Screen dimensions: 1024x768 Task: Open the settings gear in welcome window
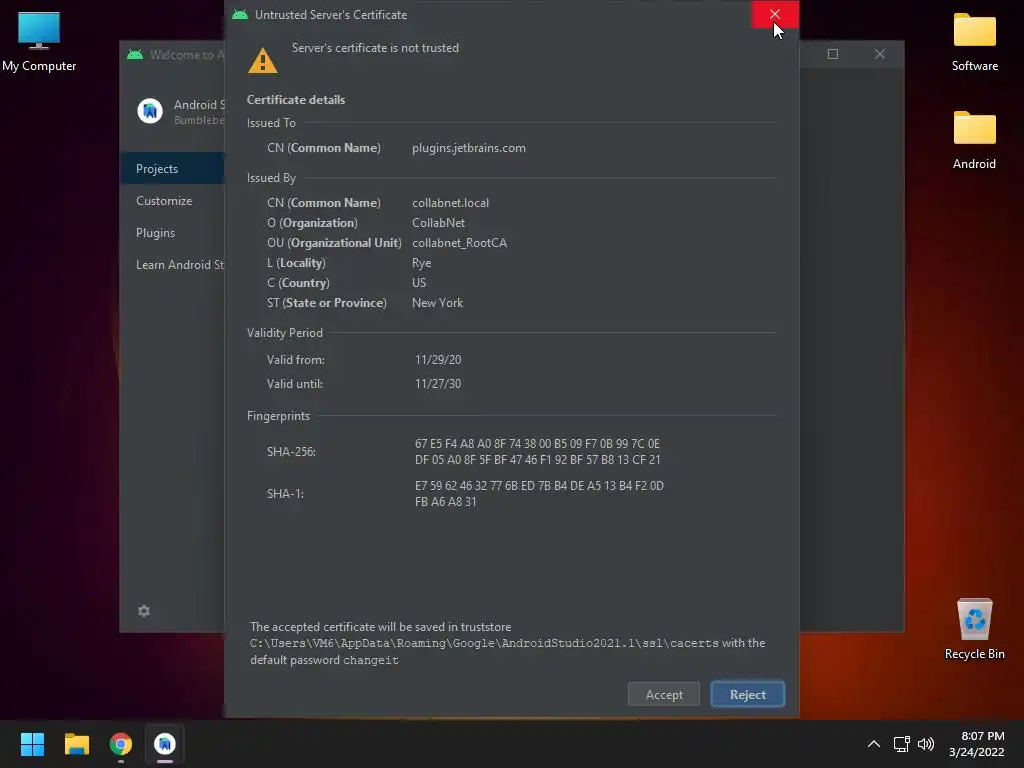144,611
